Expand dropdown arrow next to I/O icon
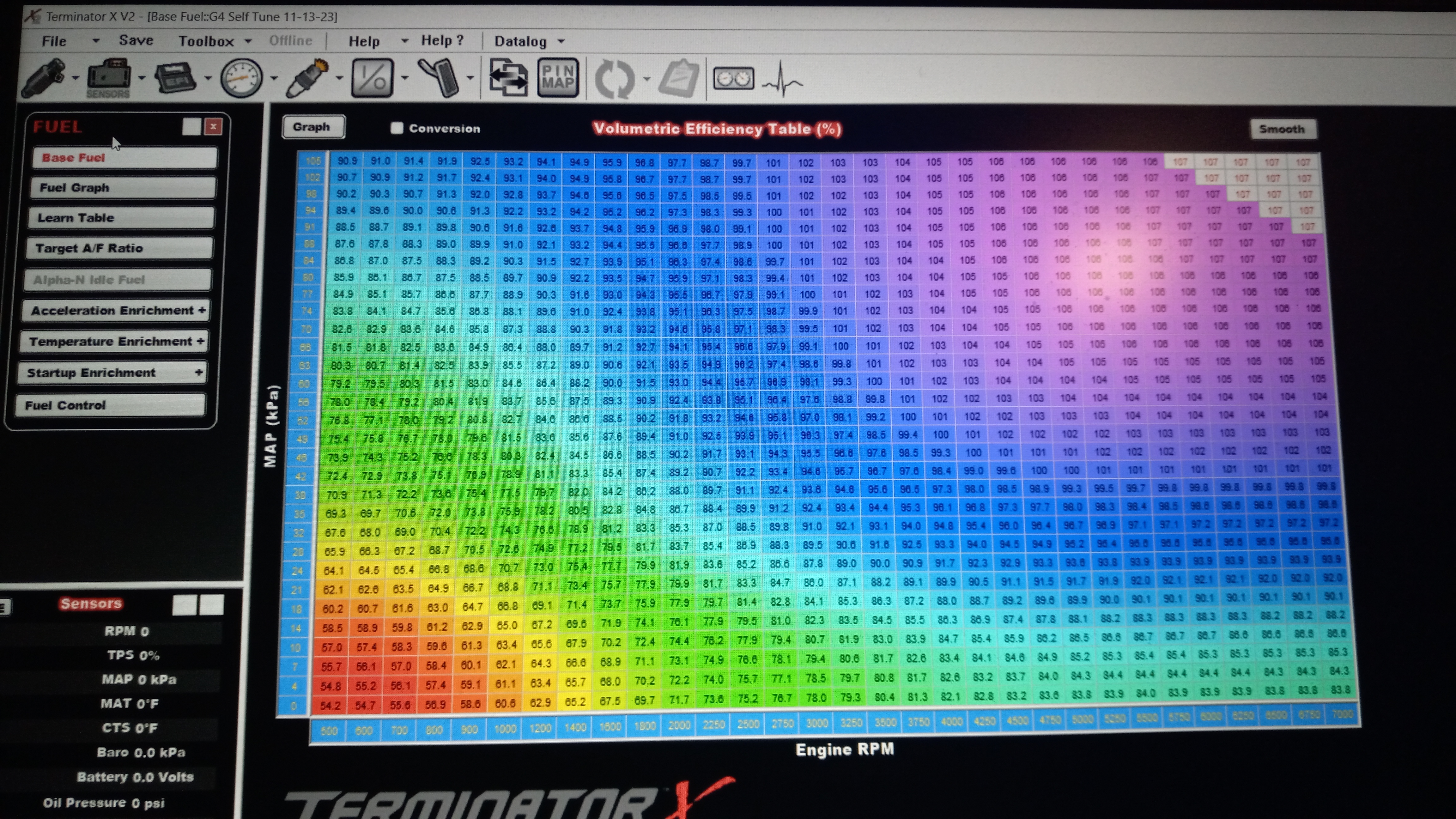Viewport: 1456px width, 819px height. (x=405, y=78)
